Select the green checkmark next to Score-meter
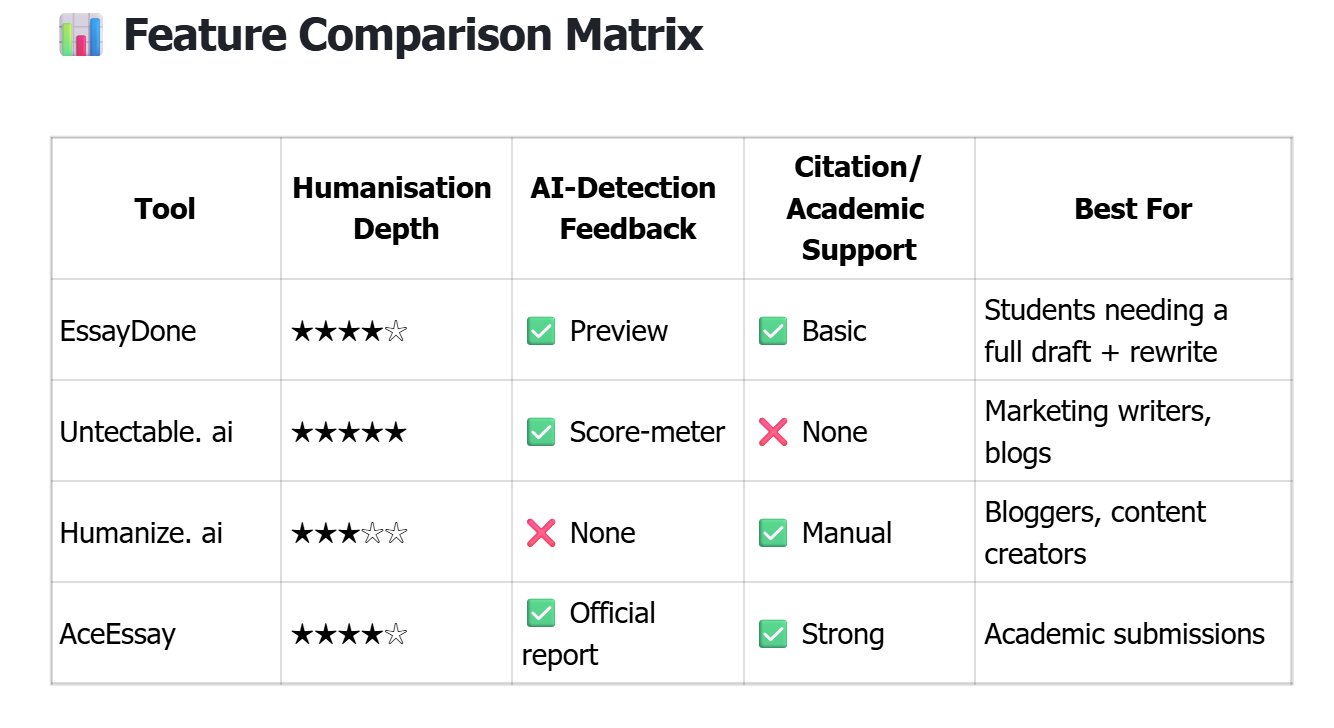 [541, 432]
